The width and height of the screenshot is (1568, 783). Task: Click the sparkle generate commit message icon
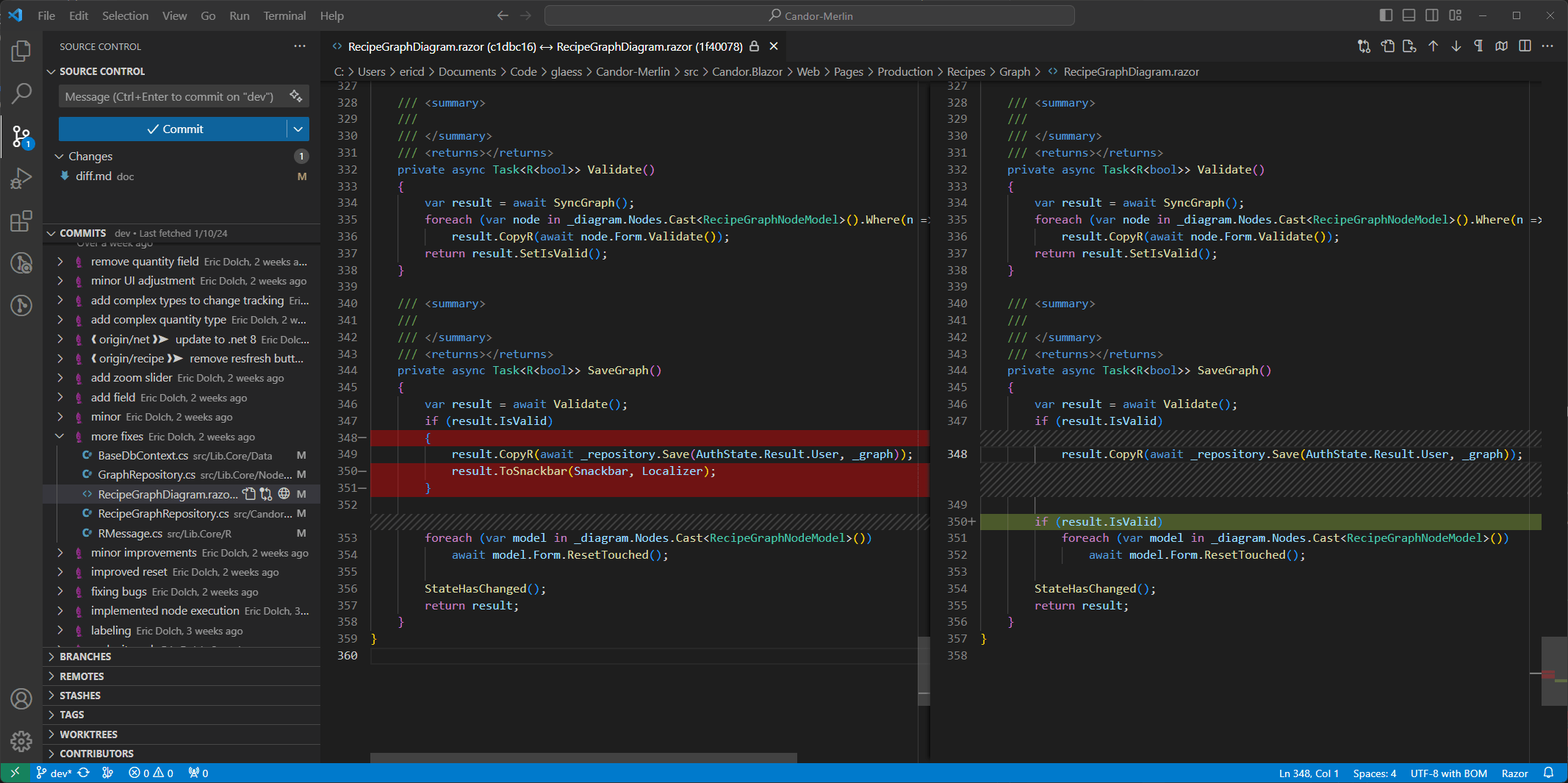tap(295, 96)
